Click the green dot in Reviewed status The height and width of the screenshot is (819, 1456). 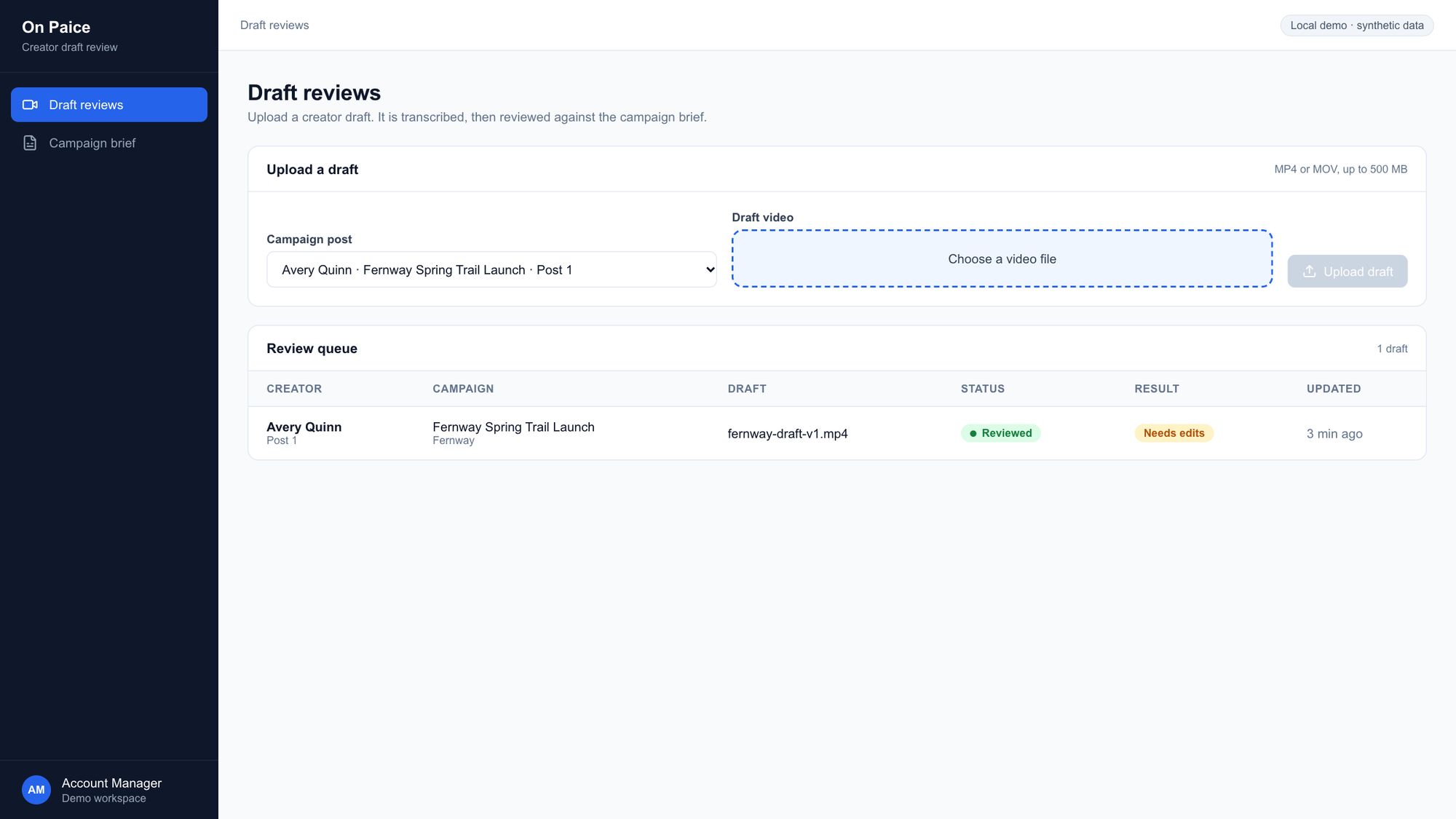[973, 434]
